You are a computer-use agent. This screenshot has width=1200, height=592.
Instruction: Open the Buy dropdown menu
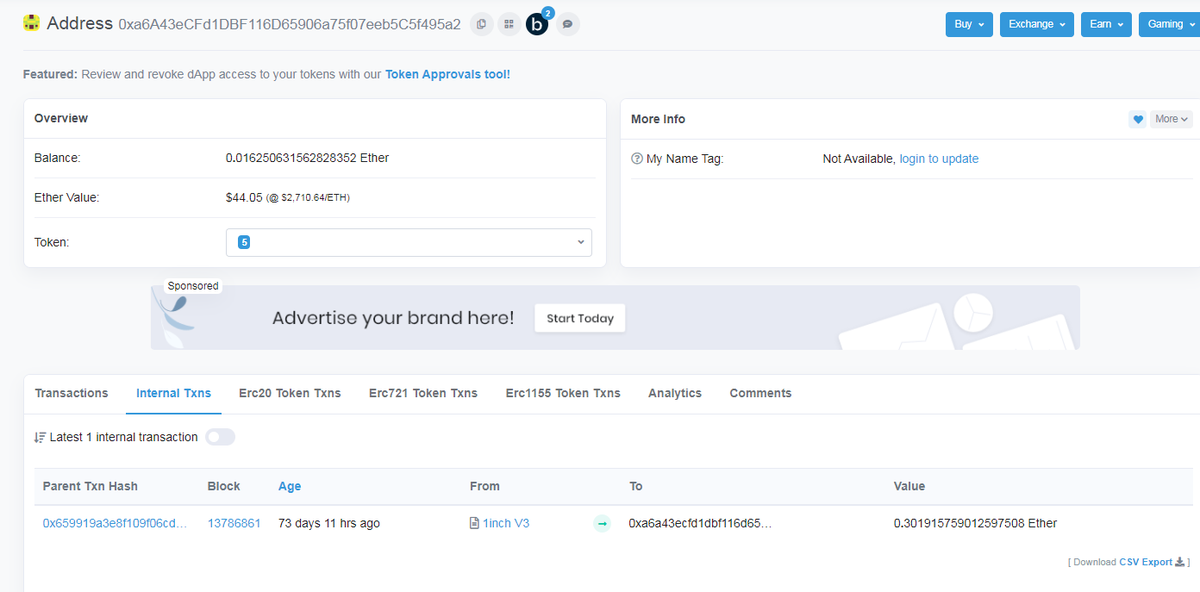coord(969,24)
